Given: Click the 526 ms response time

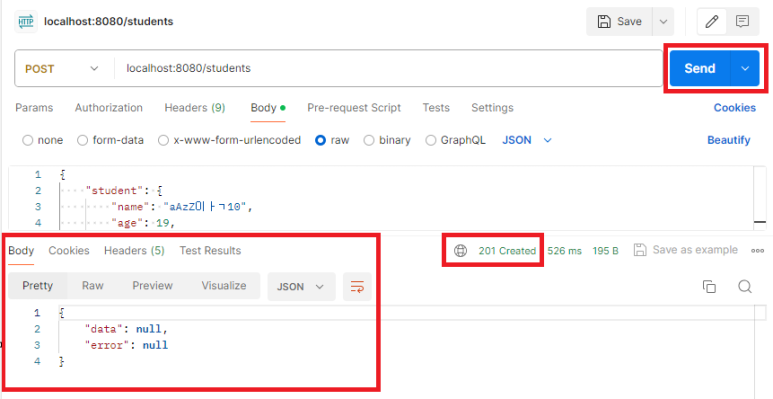Looking at the screenshot, I should (564, 251).
